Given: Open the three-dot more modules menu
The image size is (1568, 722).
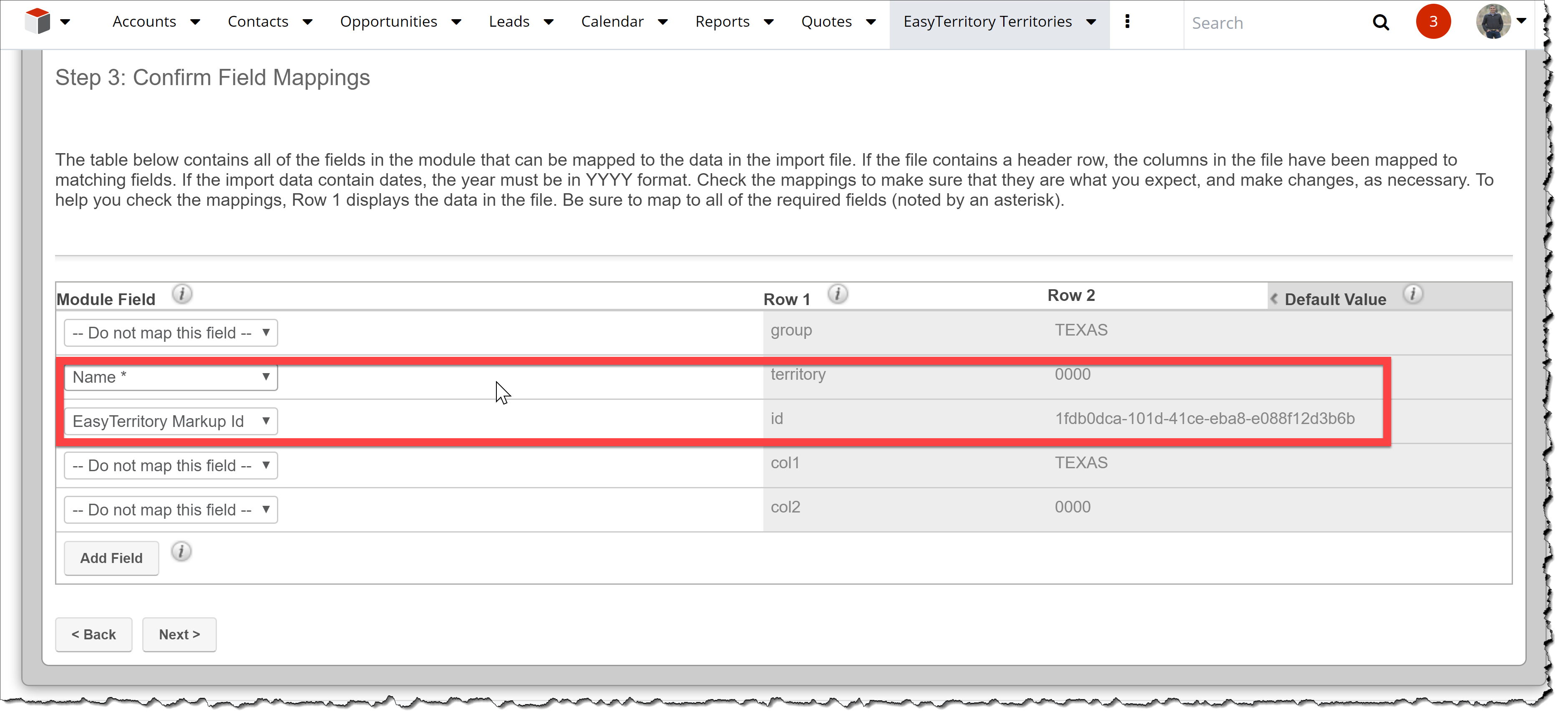Looking at the screenshot, I should point(1128,21).
